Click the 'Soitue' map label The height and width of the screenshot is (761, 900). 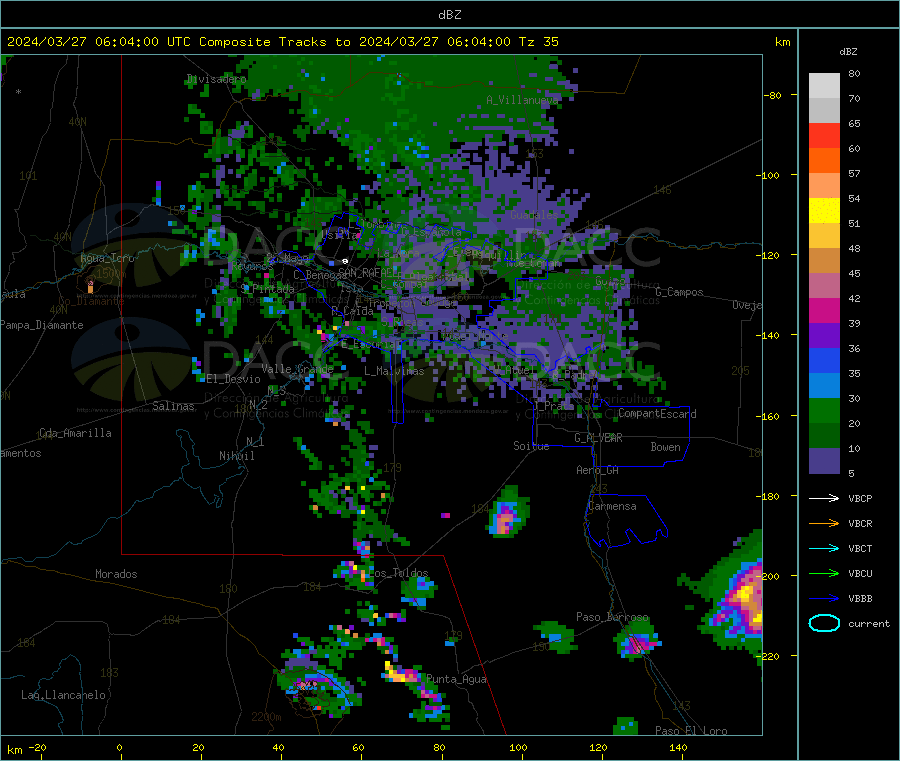531,446
